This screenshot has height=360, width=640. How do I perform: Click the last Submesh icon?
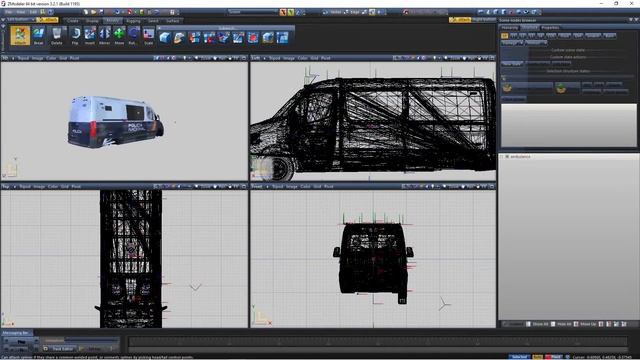282,38
